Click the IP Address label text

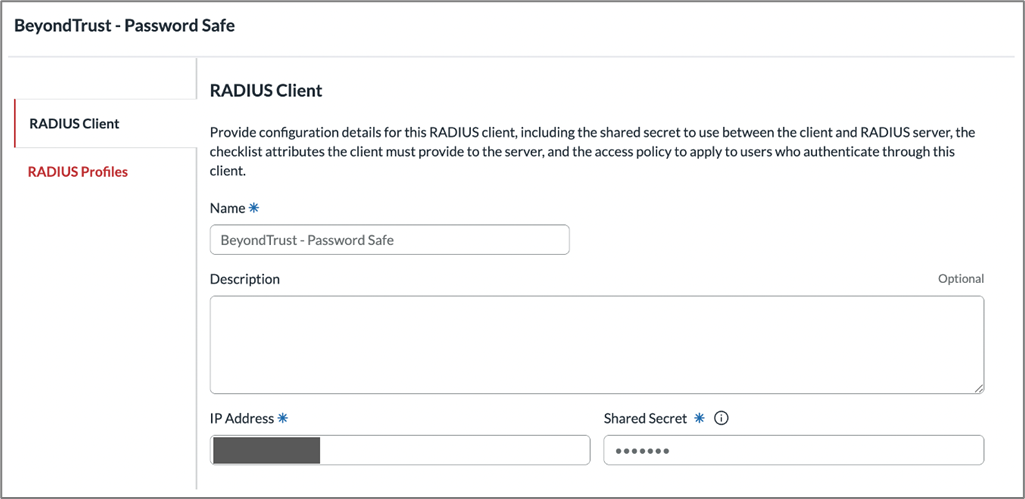(x=241, y=419)
